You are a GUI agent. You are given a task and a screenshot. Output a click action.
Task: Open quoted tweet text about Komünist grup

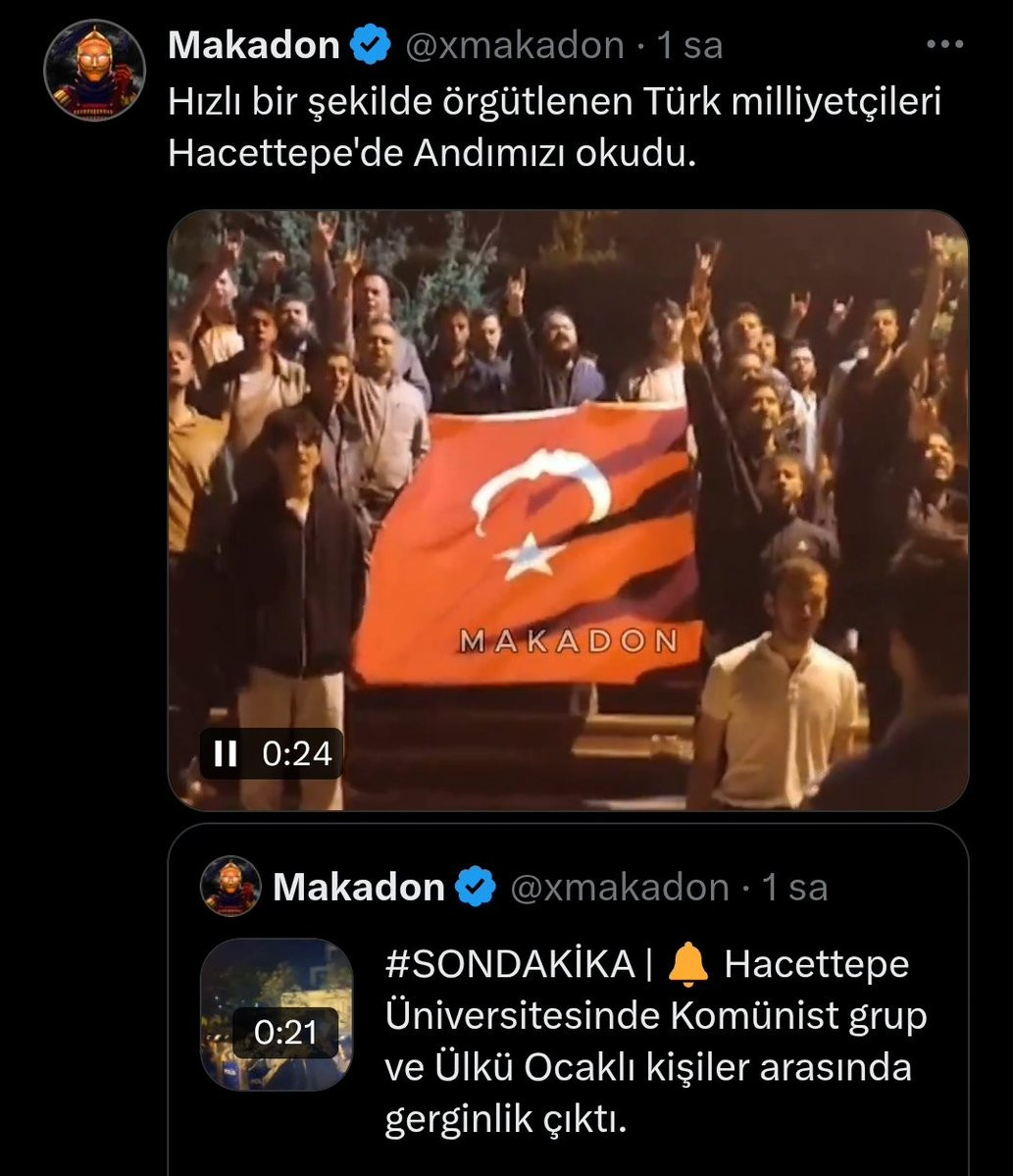click(656, 1042)
